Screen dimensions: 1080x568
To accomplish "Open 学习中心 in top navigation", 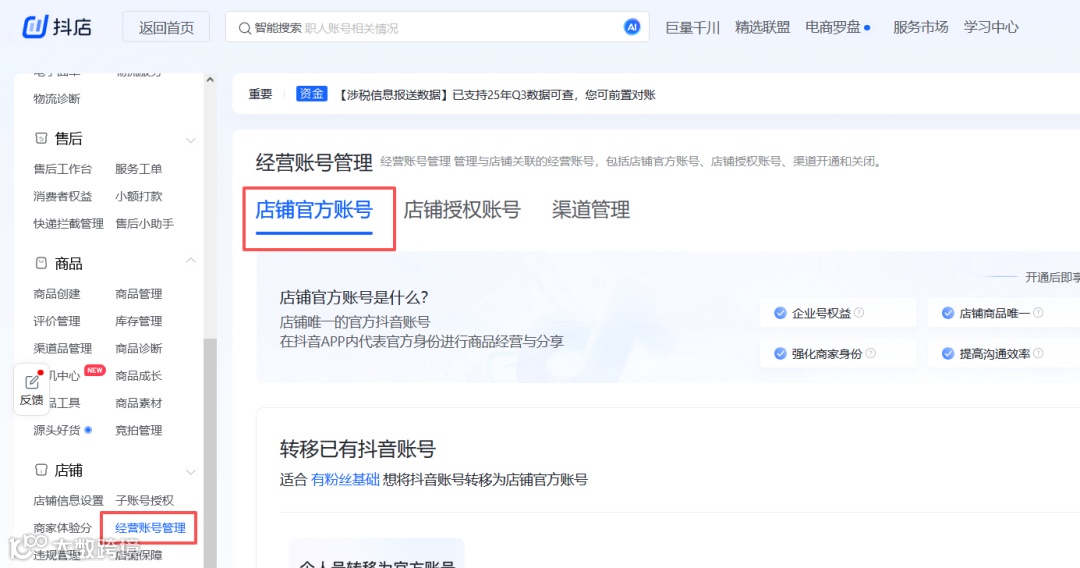I will (x=990, y=28).
